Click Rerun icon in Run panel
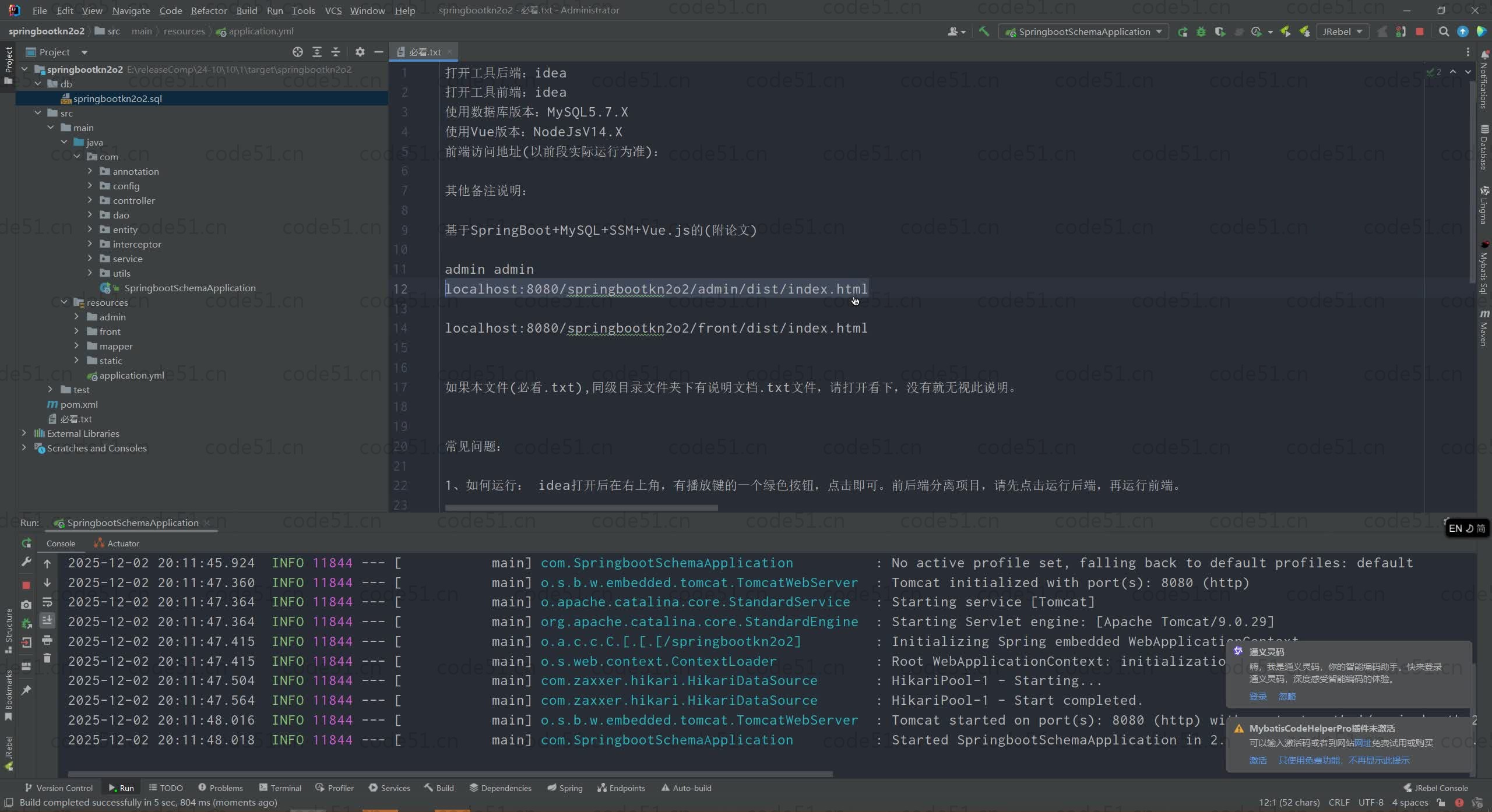The height and width of the screenshot is (812, 1492). click(x=26, y=543)
